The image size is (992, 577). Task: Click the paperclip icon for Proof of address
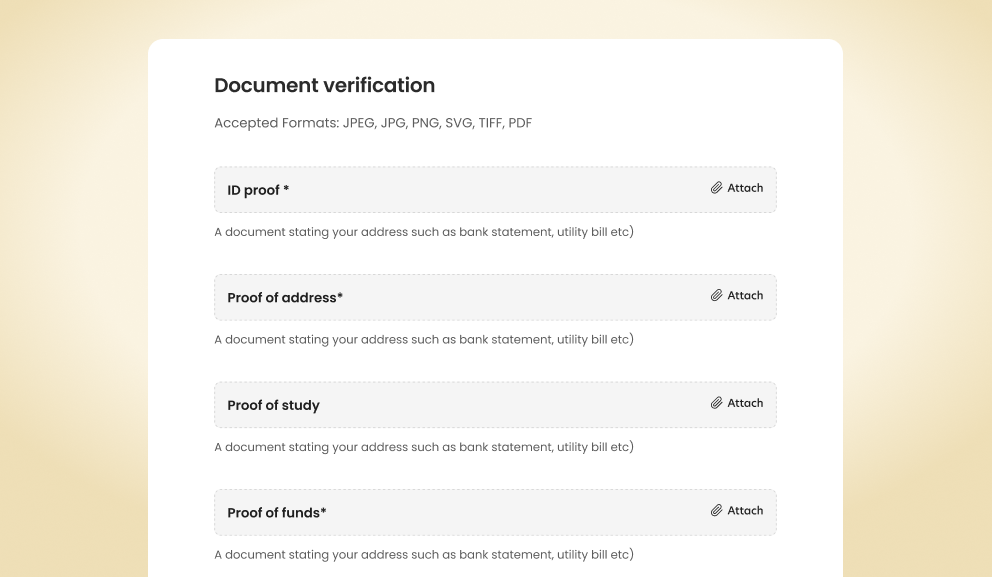click(716, 295)
